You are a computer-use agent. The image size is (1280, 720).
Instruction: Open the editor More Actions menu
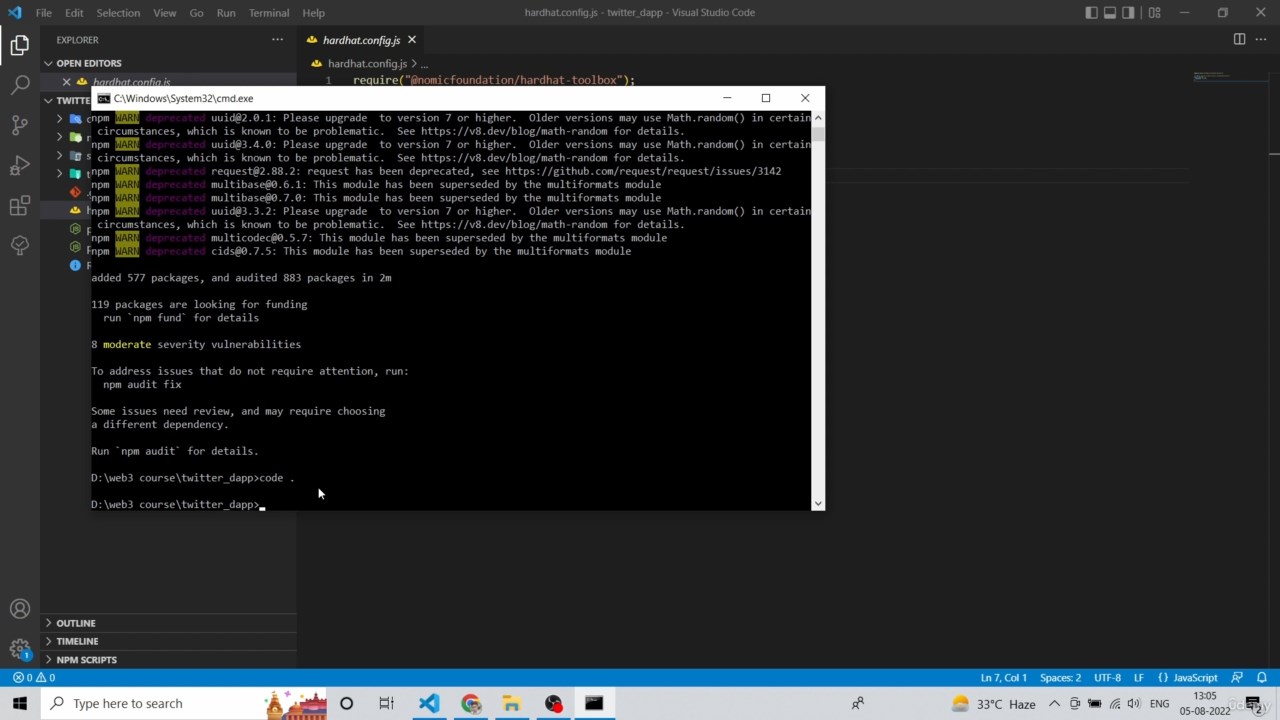1261,39
